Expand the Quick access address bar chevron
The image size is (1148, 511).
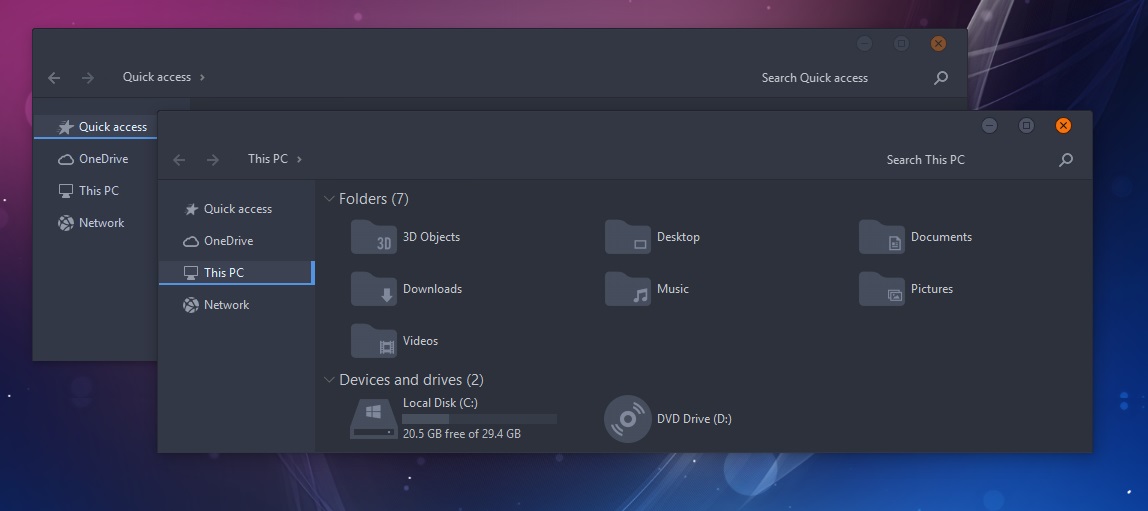(202, 78)
